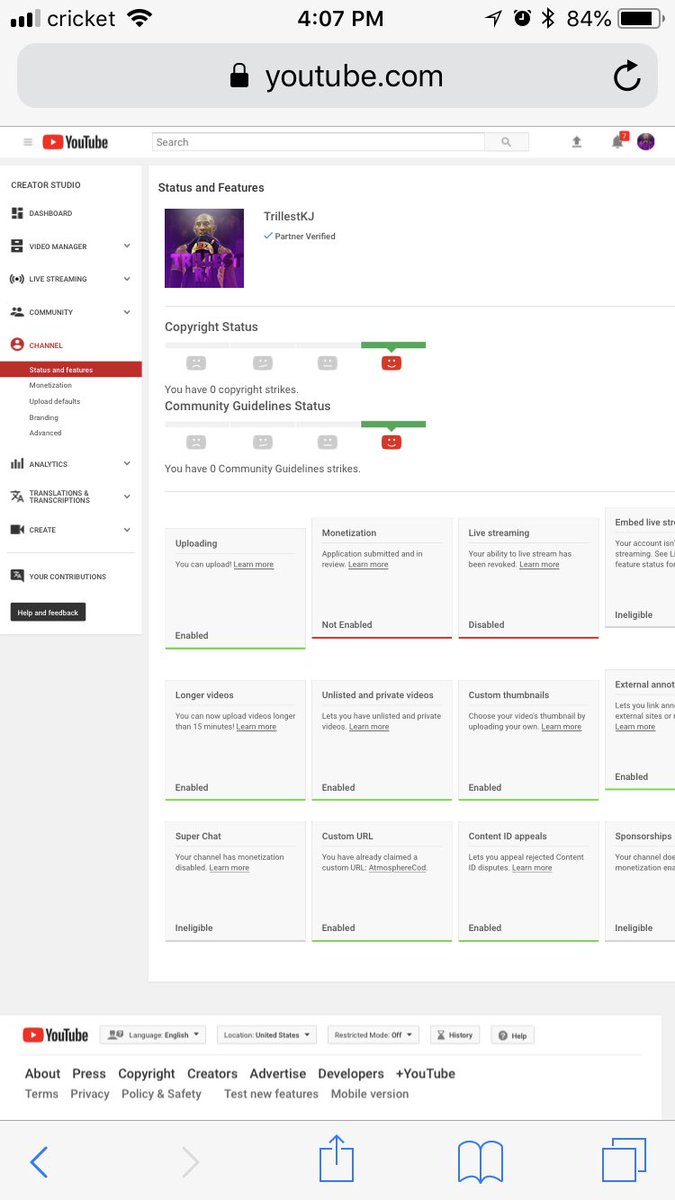The height and width of the screenshot is (1200, 675).
Task: Click the Community Guidelines strike progress bar
Action: (295, 424)
